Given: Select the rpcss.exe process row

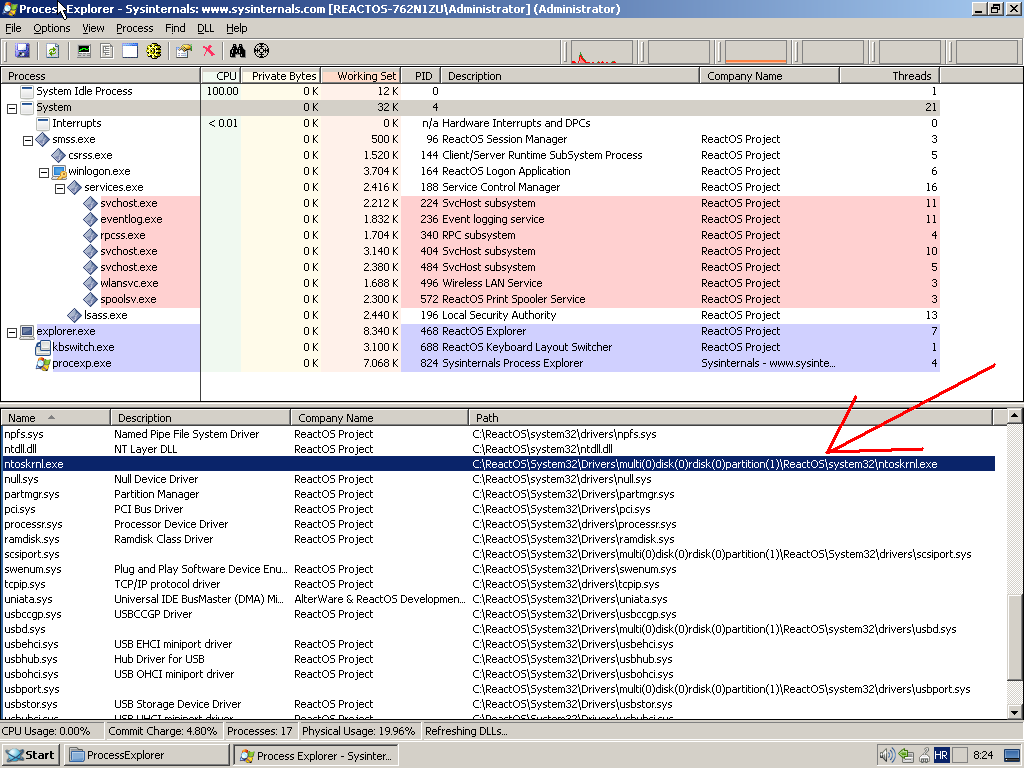Looking at the screenshot, I should pos(470,235).
